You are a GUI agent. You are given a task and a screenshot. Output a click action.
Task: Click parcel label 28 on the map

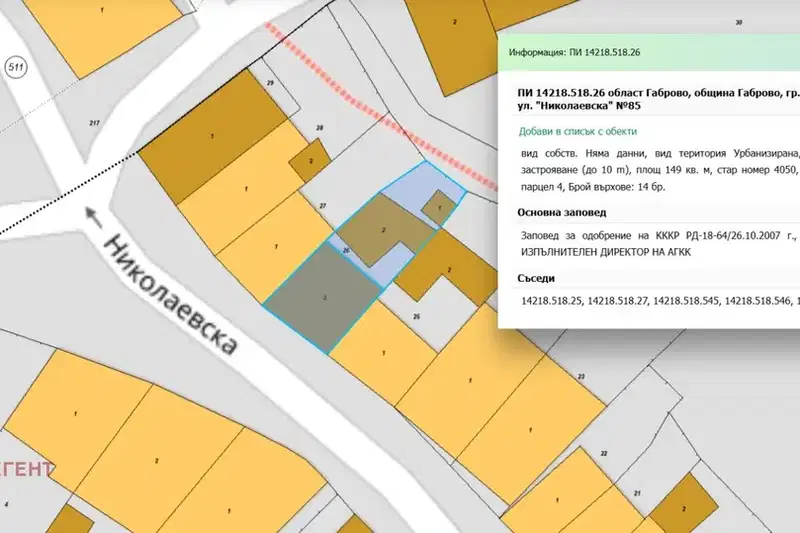tap(320, 128)
